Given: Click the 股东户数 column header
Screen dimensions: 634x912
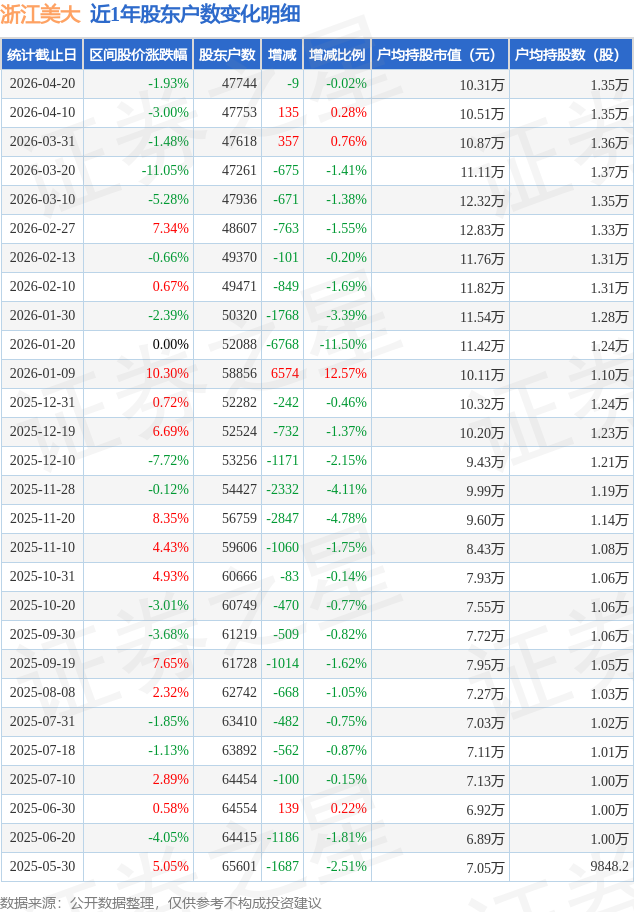Looking at the screenshot, I should 227,55.
